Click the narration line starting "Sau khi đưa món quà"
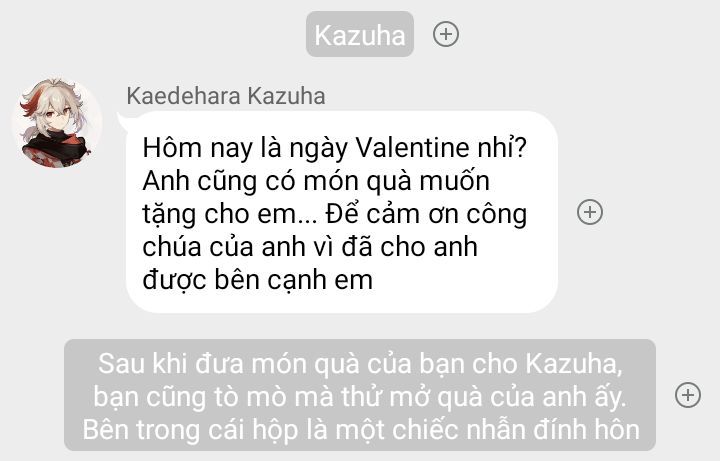This screenshot has height=461, width=720. (x=360, y=363)
